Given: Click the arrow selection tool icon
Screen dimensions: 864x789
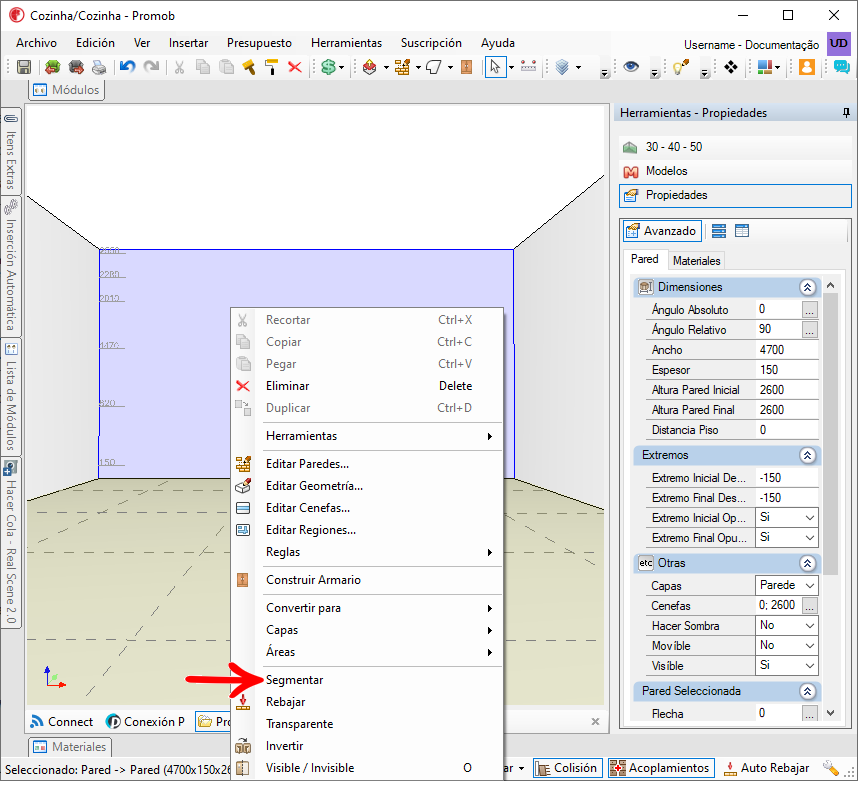Looking at the screenshot, I should (x=494, y=67).
